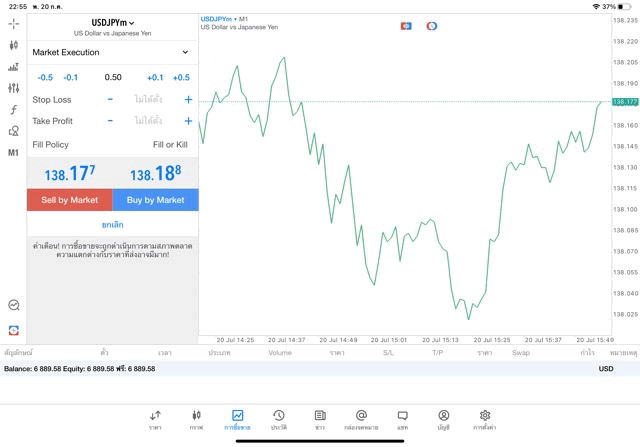Screen dimensions: 640x447
Task: Open the settings tab with gear icon
Action: point(485,420)
